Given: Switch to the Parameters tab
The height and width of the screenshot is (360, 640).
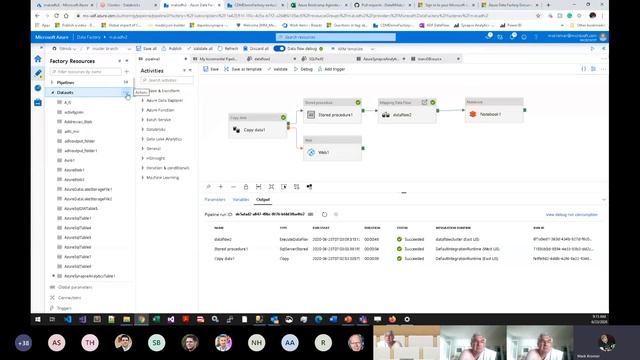Looking at the screenshot, I should [x=215, y=200].
